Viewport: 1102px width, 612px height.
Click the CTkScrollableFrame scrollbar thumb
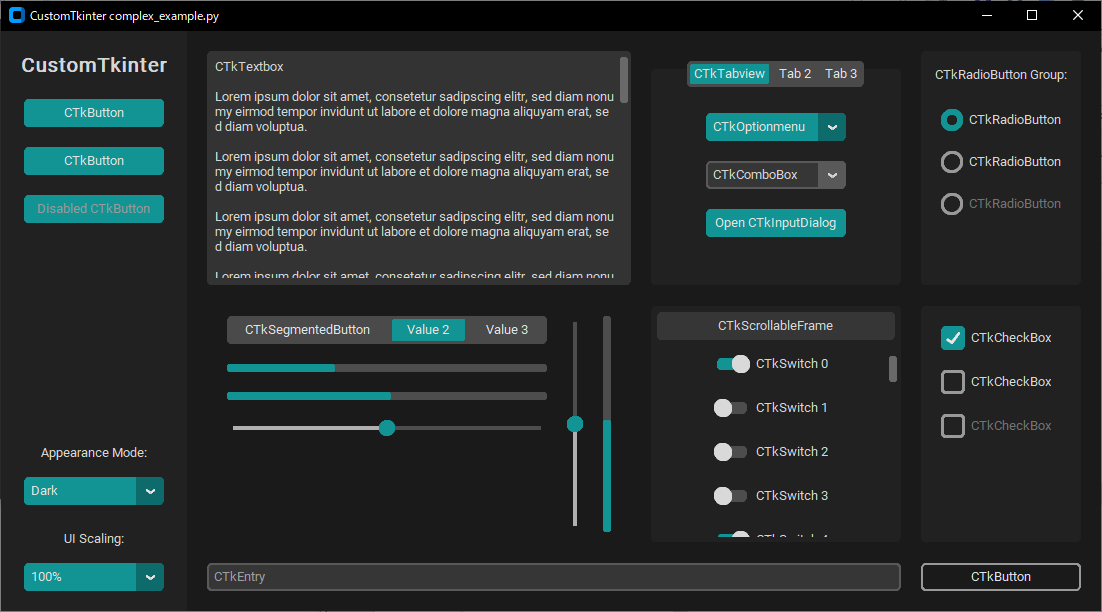(x=893, y=369)
